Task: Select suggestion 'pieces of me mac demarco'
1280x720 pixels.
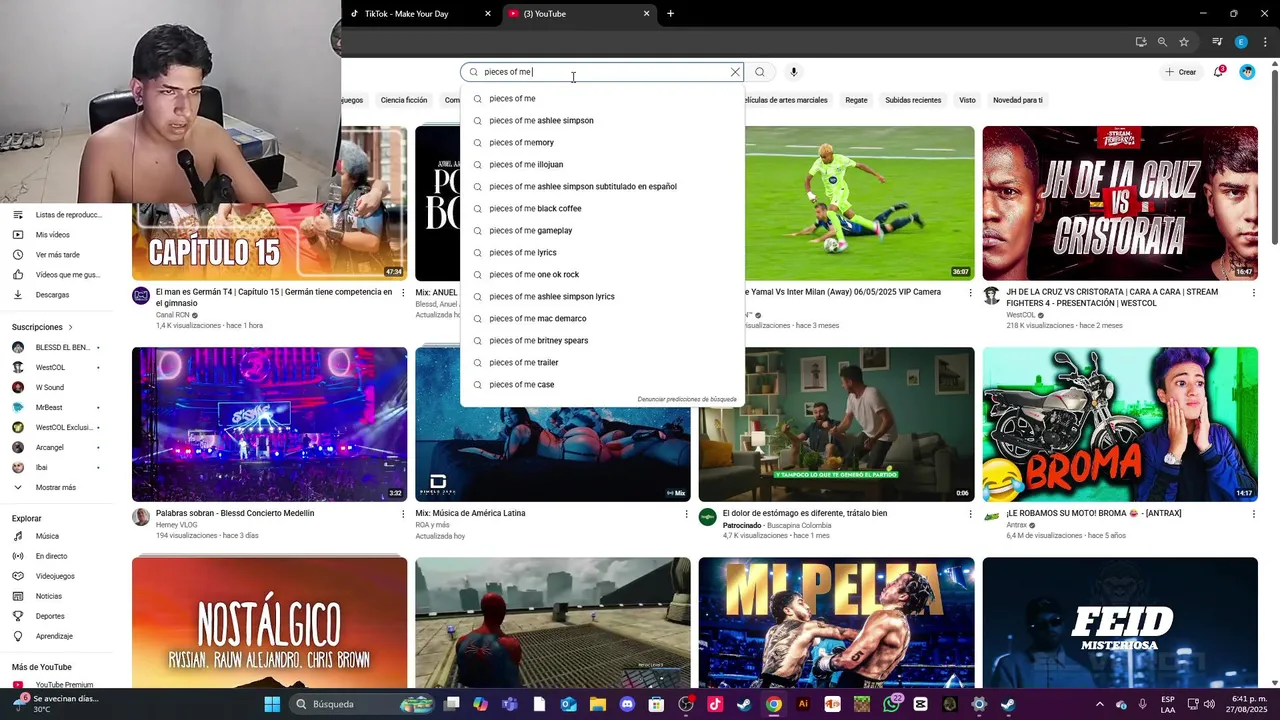Action: (x=602, y=319)
